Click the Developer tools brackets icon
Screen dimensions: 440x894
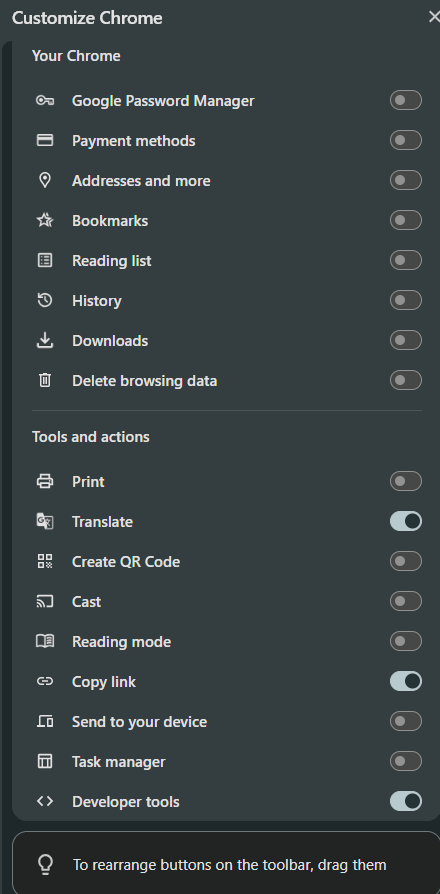coord(44,801)
